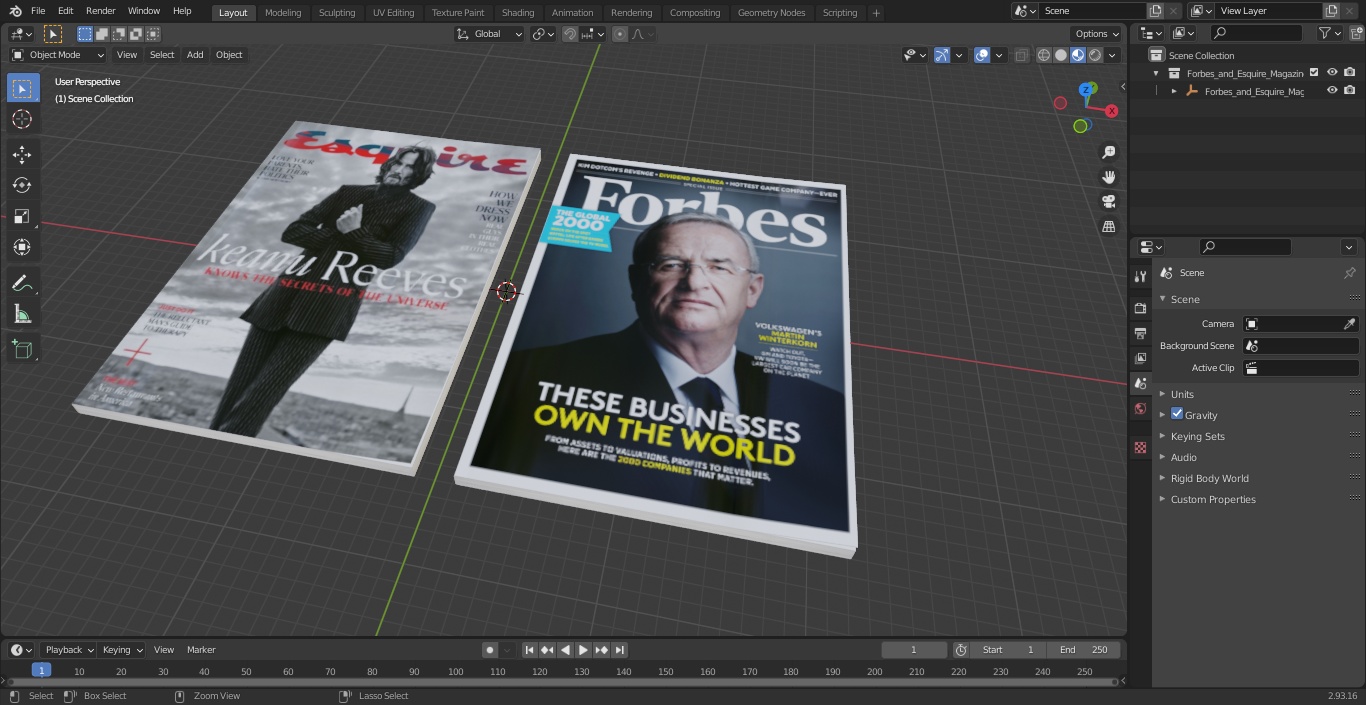1366x705 pixels.
Task: Click the pan view hand icon
Action: pos(1108,177)
